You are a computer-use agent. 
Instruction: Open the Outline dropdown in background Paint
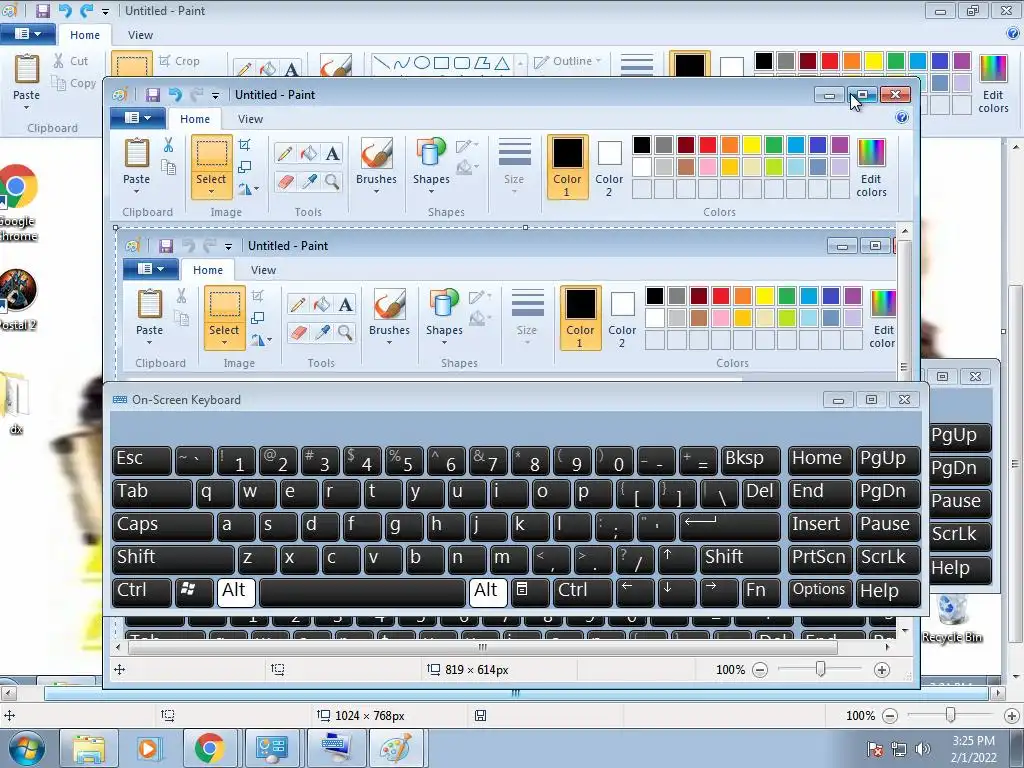pos(567,61)
